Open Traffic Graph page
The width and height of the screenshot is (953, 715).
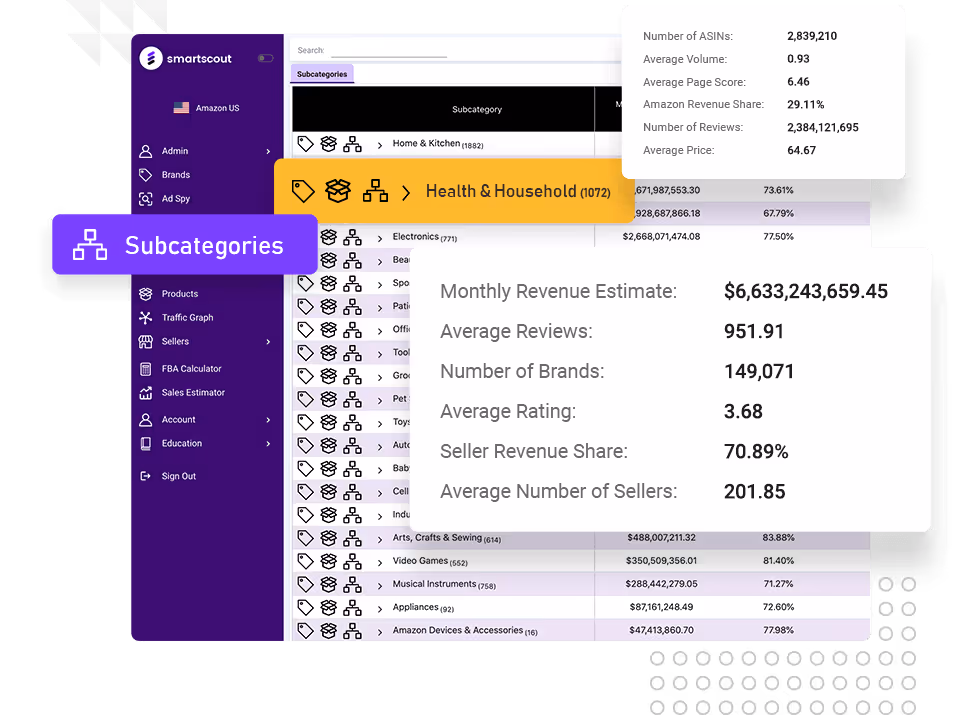click(x=187, y=317)
